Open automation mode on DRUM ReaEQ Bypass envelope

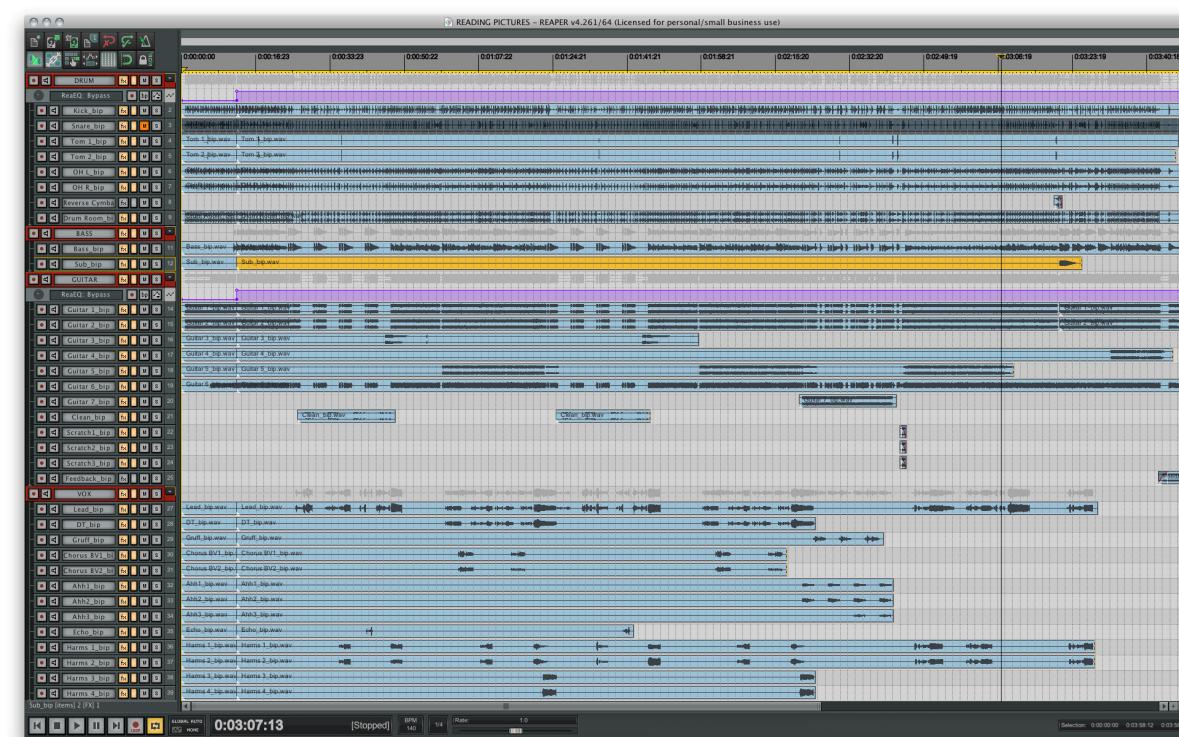coord(170,96)
